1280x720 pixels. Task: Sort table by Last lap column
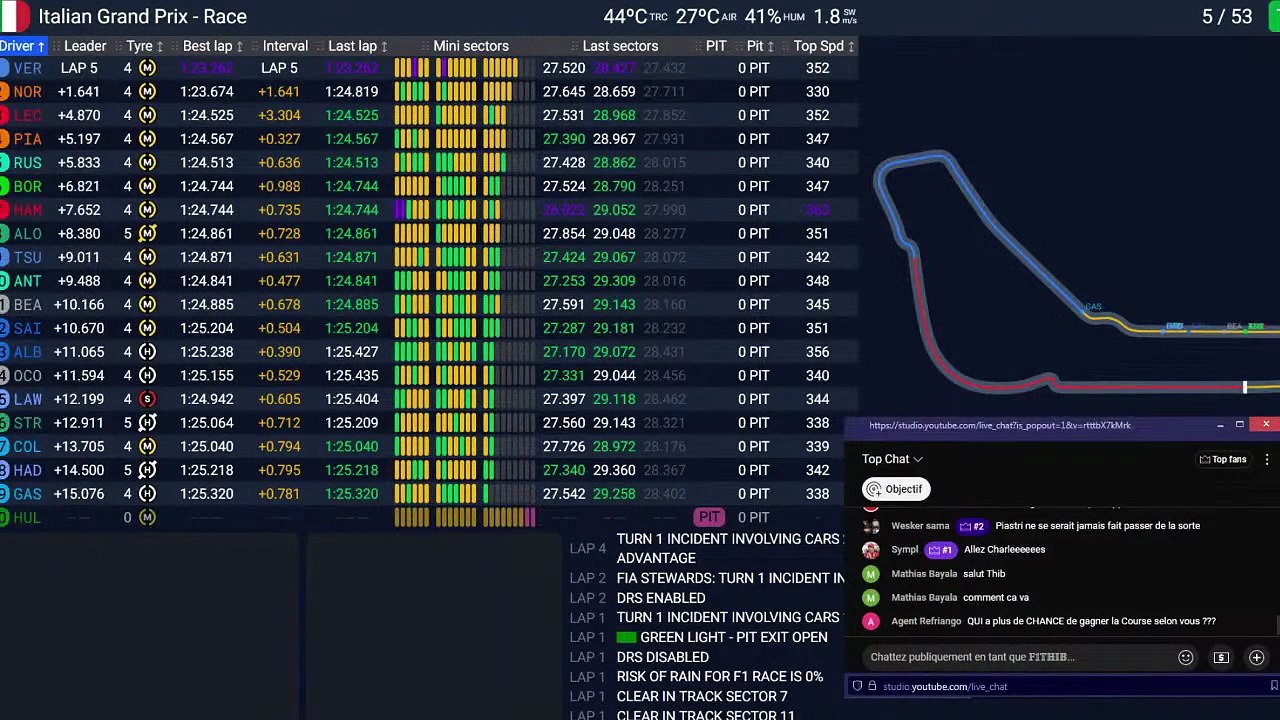358,46
